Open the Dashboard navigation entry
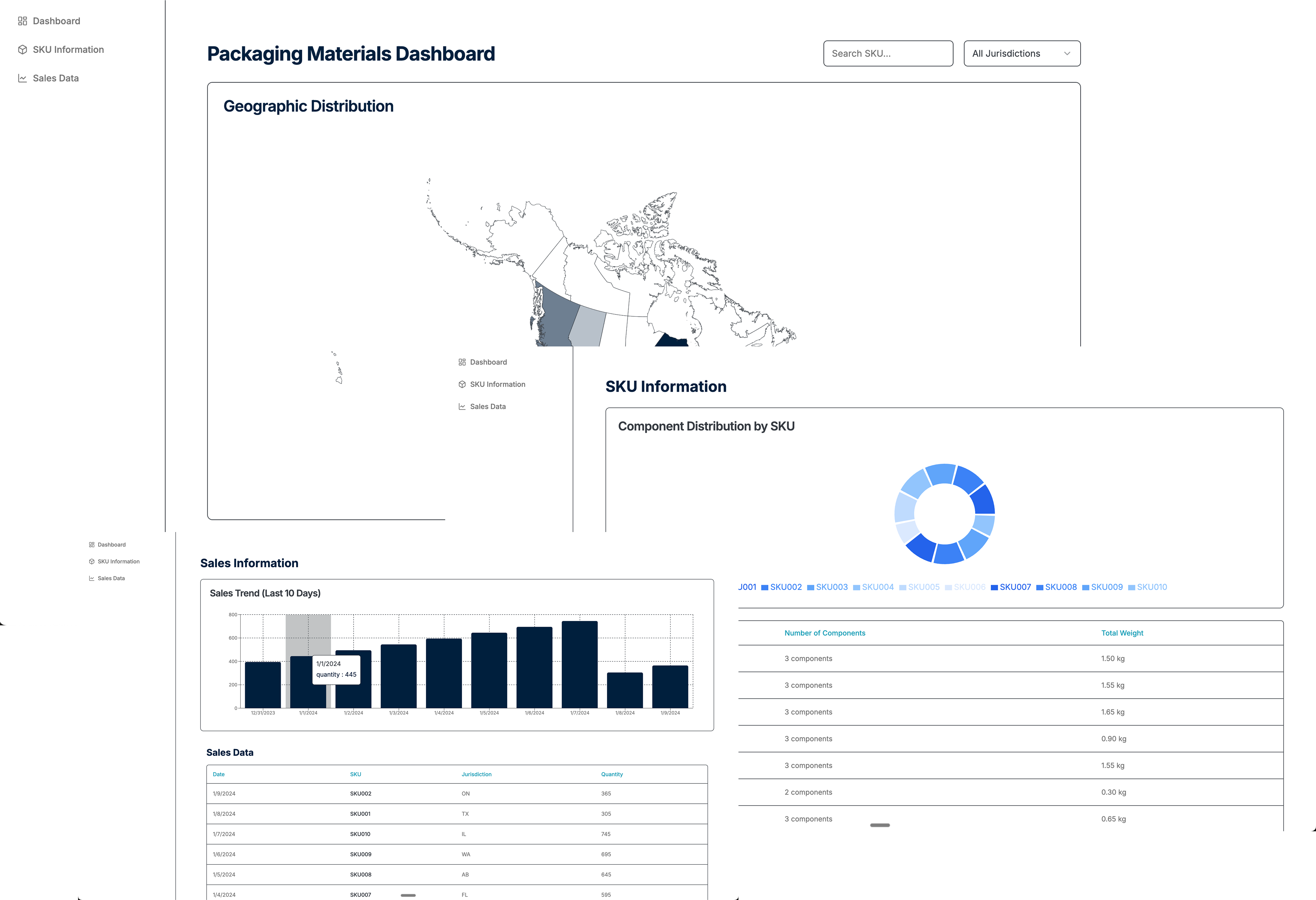 [x=56, y=20]
